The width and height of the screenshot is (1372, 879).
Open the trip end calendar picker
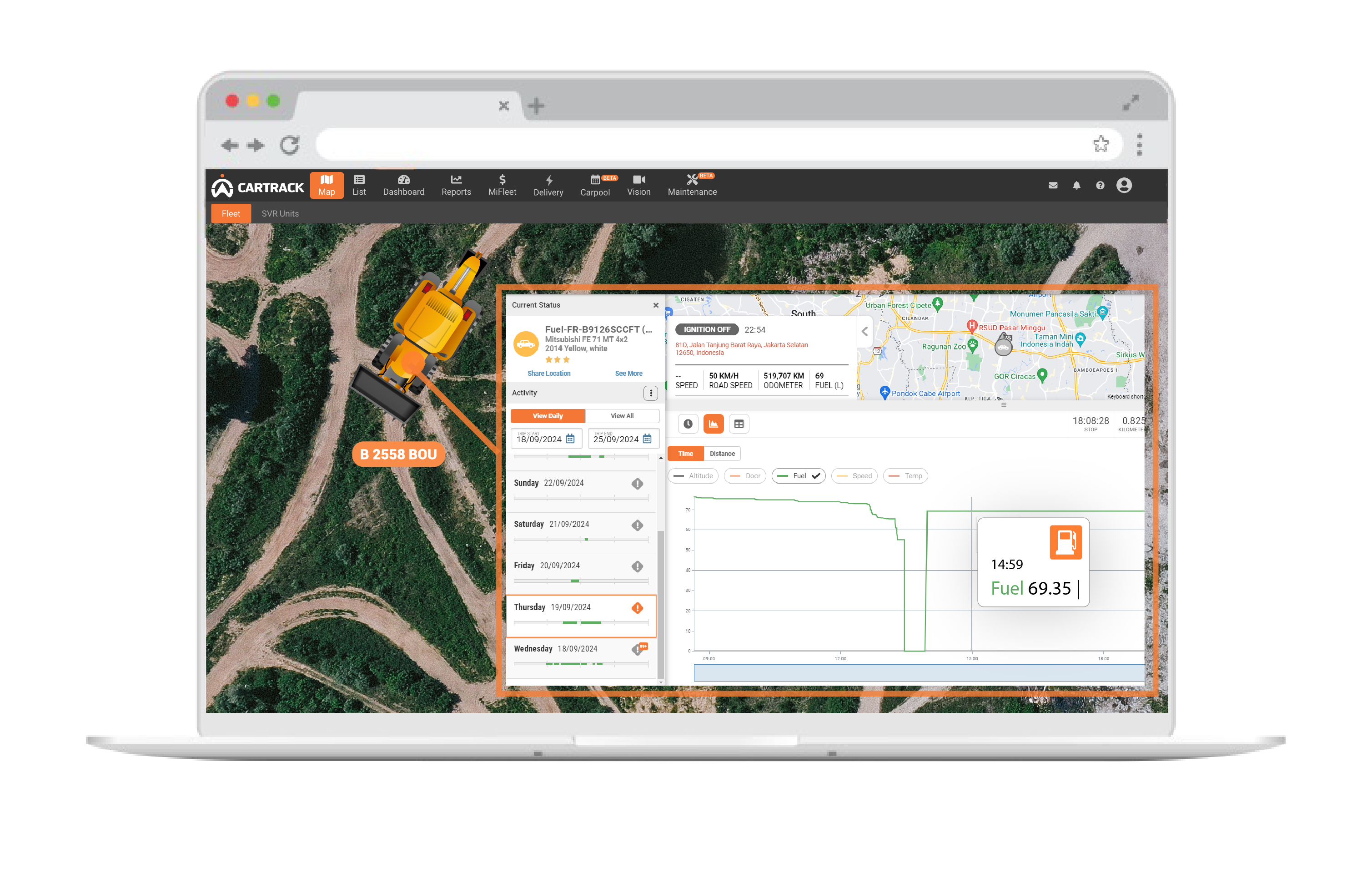click(x=647, y=438)
